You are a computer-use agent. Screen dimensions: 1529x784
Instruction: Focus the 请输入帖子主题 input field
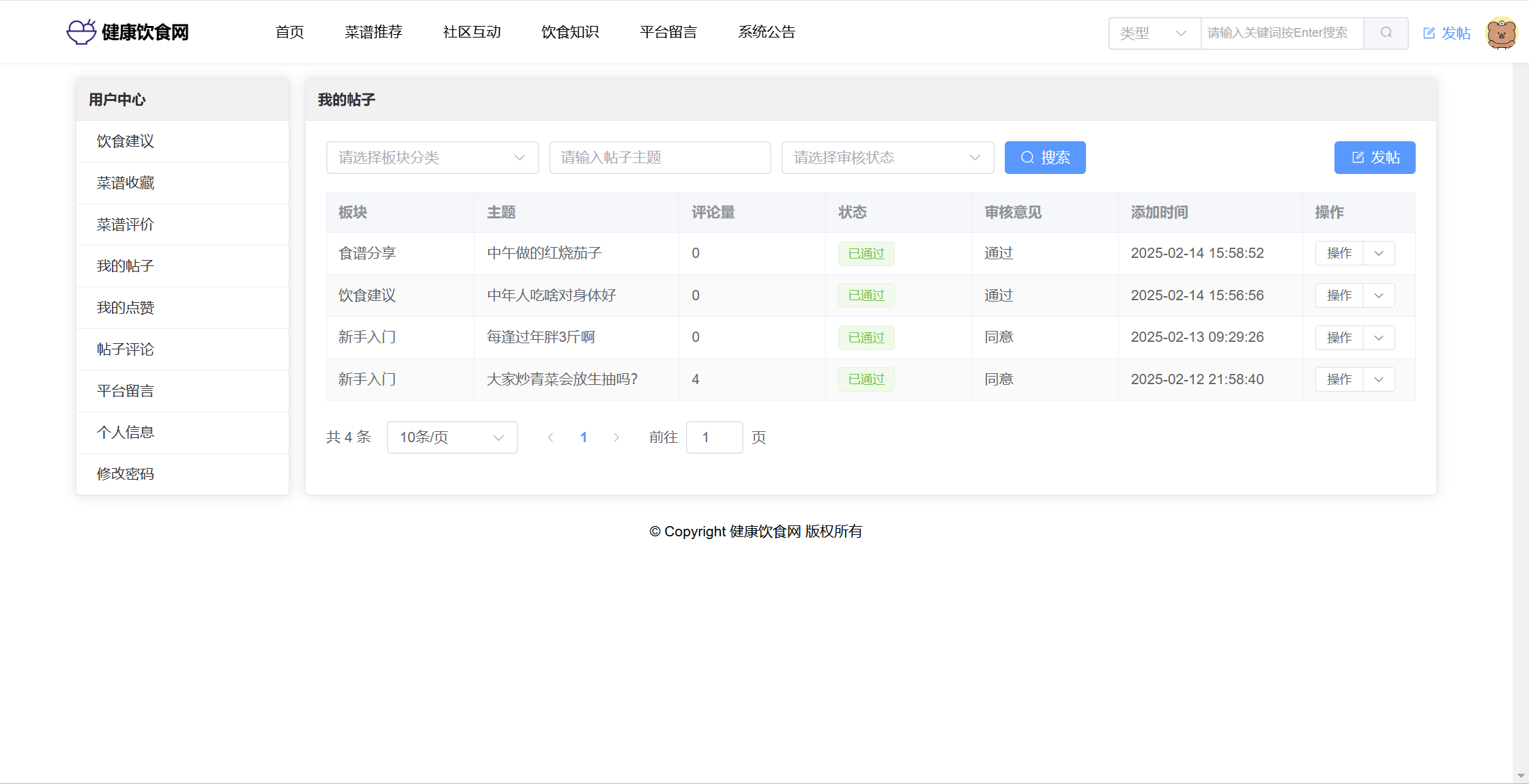coord(659,158)
